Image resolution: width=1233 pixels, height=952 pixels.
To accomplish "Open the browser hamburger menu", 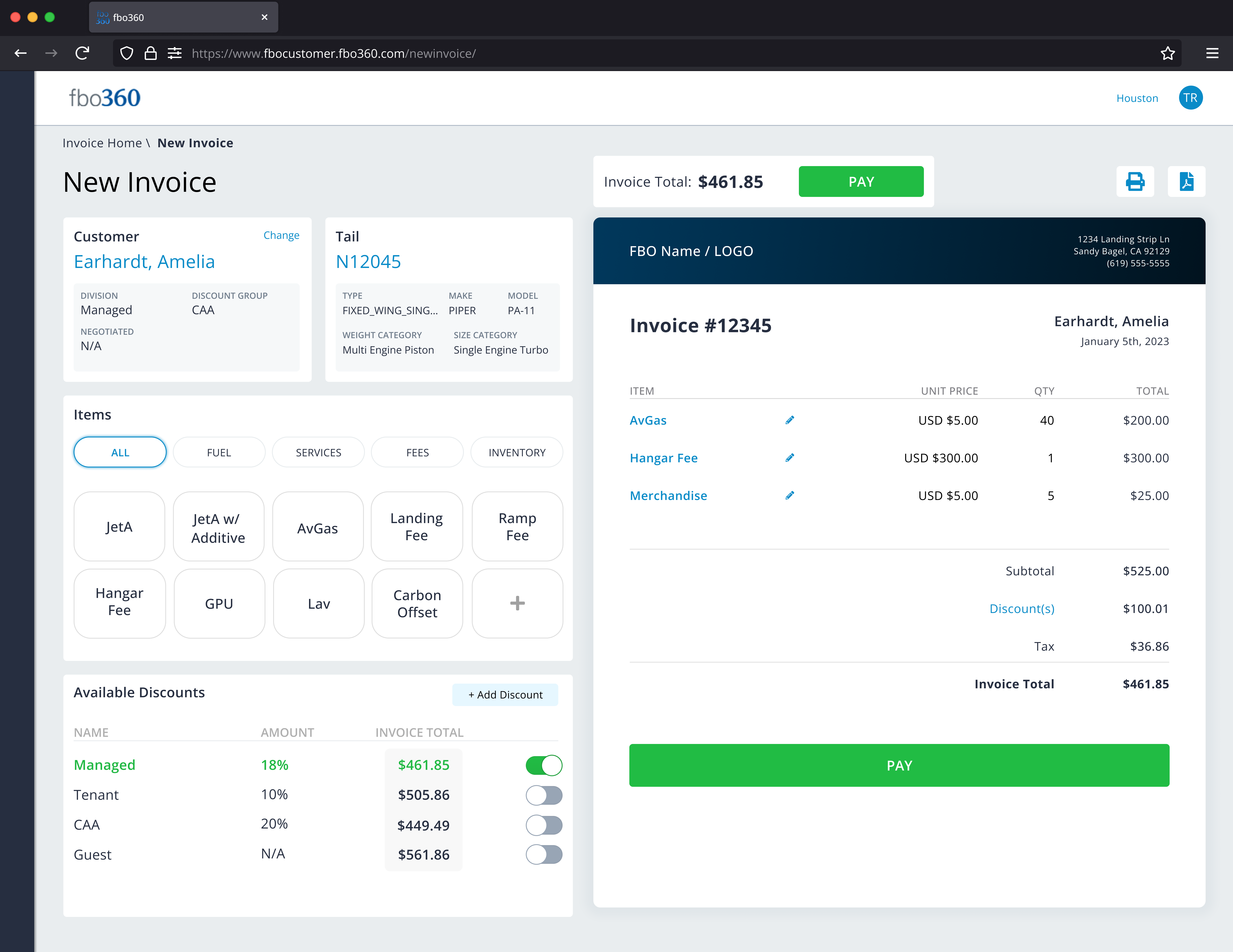I will click(1212, 53).
